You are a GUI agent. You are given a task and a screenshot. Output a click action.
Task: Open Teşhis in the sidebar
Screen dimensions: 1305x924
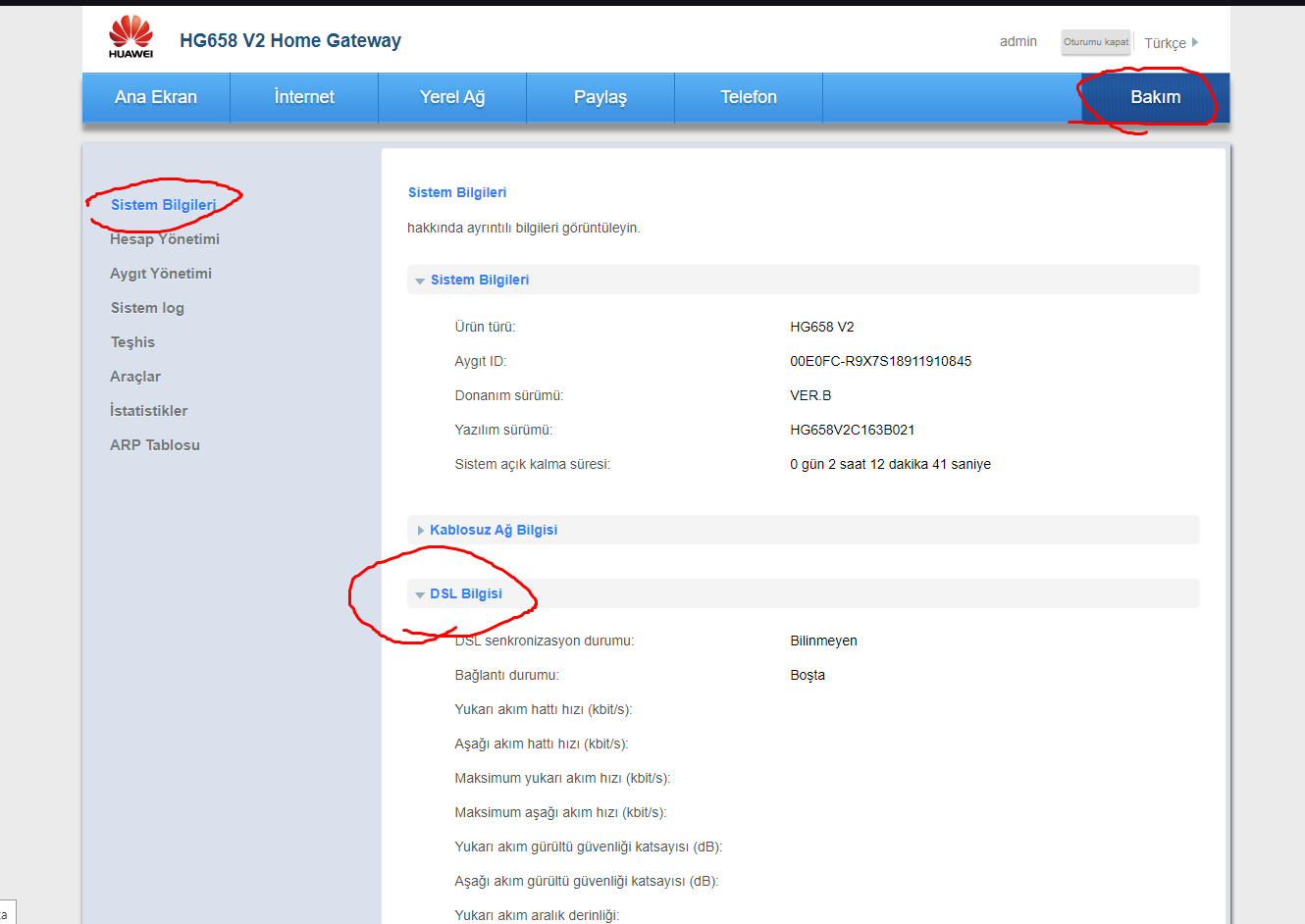point(132,342)
